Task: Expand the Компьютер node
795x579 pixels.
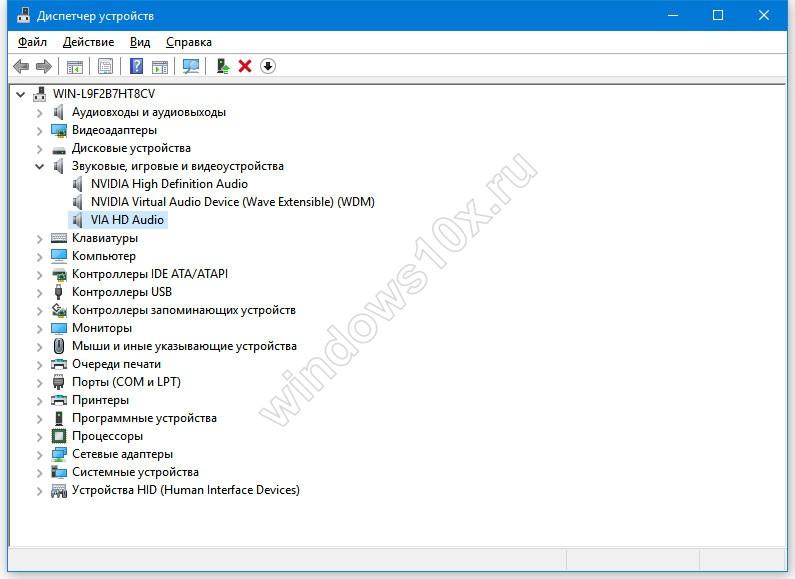Action: (40, 257)
